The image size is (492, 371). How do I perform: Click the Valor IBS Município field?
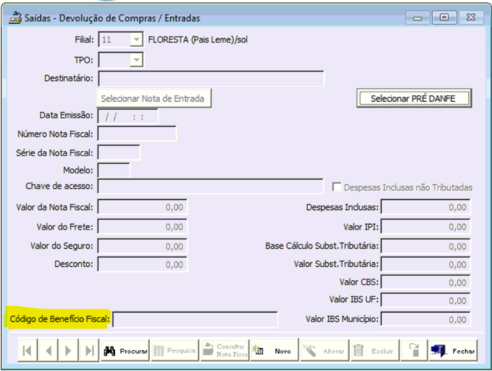point(426,319)
